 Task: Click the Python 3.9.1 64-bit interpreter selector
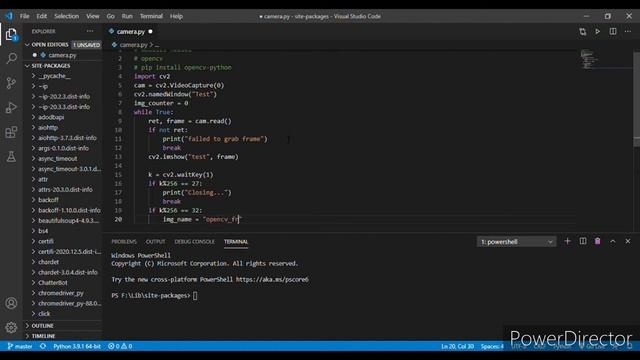[77, 346]
